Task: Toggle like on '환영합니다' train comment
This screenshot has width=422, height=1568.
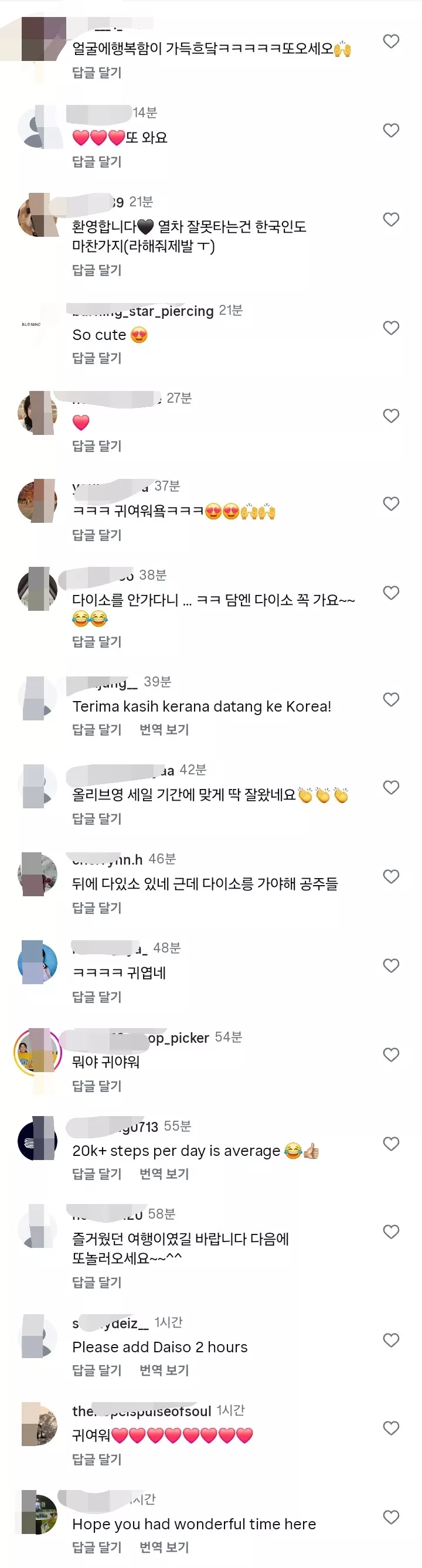Action: coord(391,219)
